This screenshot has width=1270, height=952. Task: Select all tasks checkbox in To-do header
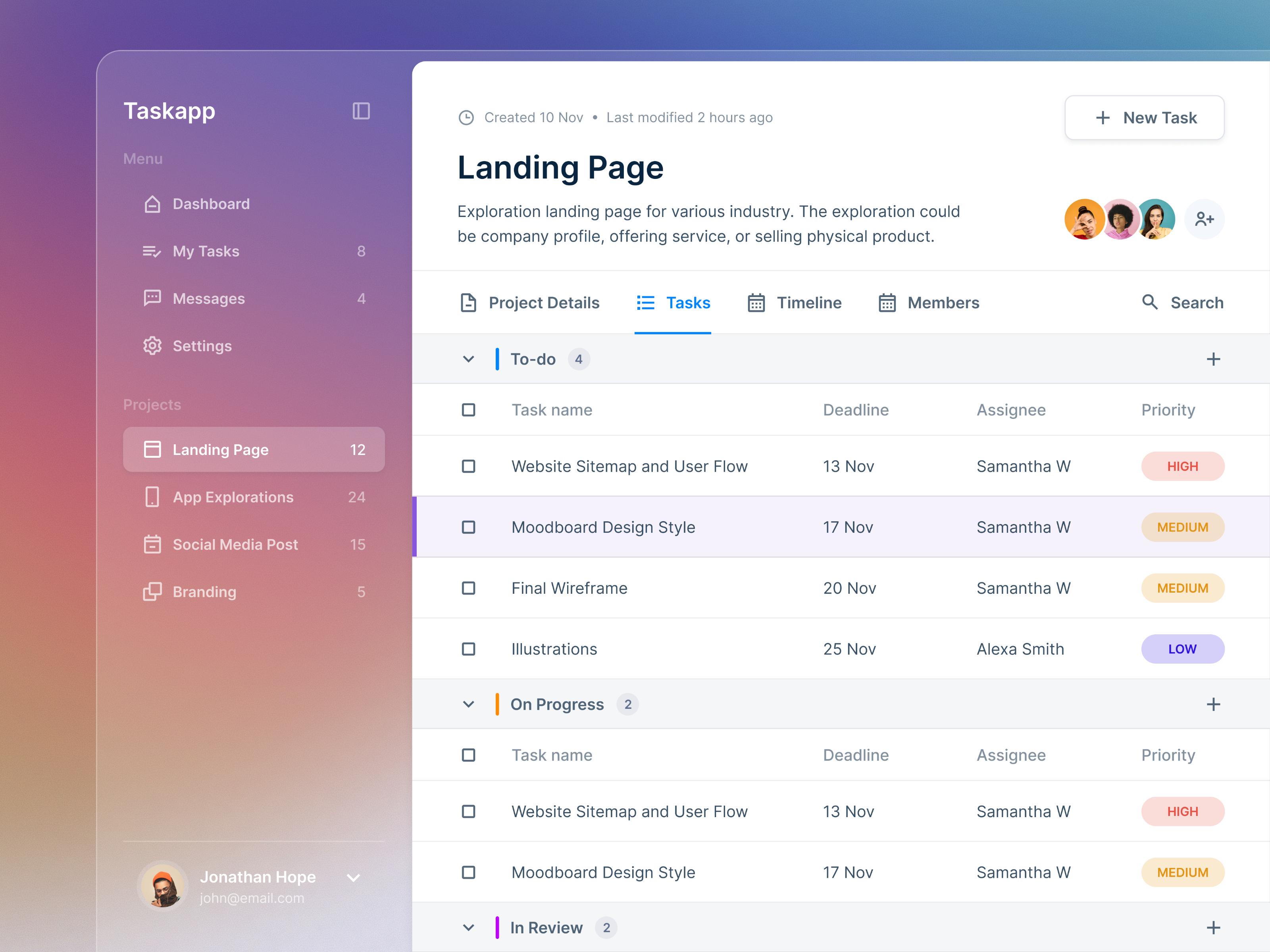pyautogui.click(x=468, y=410)
